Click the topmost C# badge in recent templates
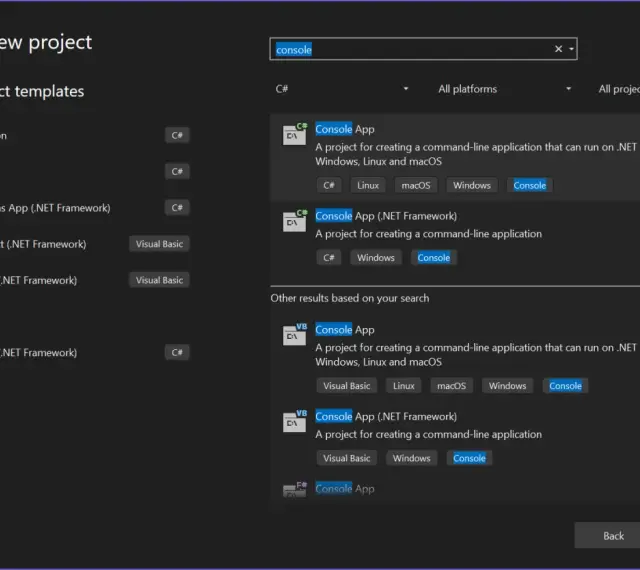This screenshot has width=640, height=570. (177, 135)
